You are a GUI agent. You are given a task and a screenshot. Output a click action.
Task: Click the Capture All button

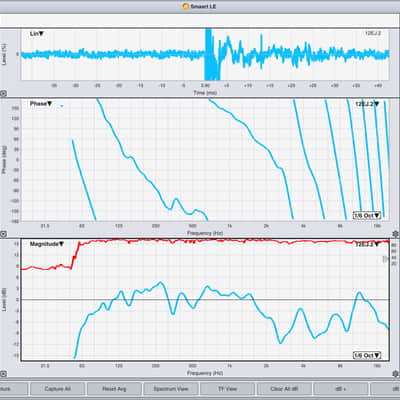coord(57,389)
